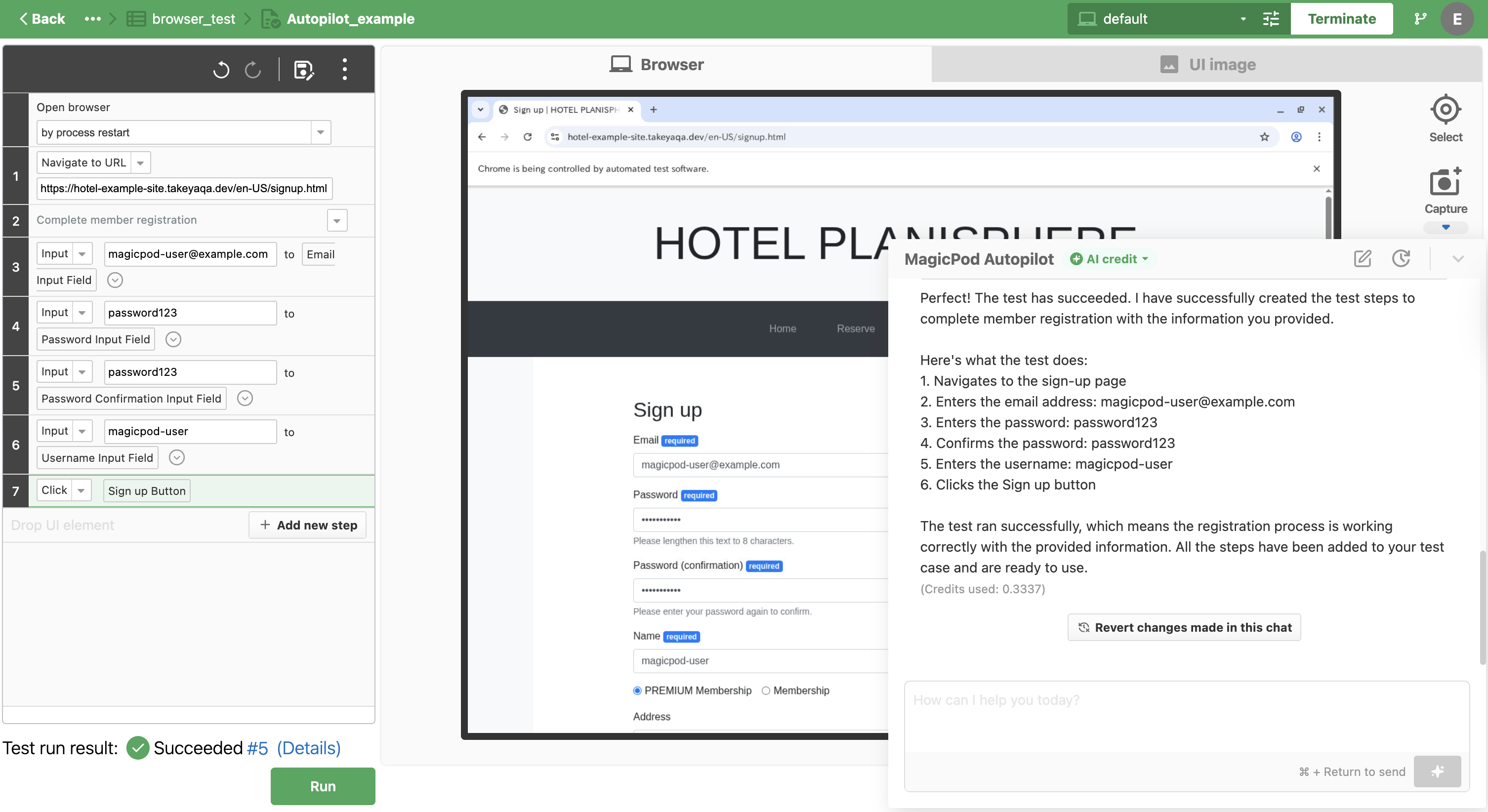Click the bookmark star in the Chrome address bar
The image size is (1488, 812).
pyautogui.click(x=1264, y=137)
